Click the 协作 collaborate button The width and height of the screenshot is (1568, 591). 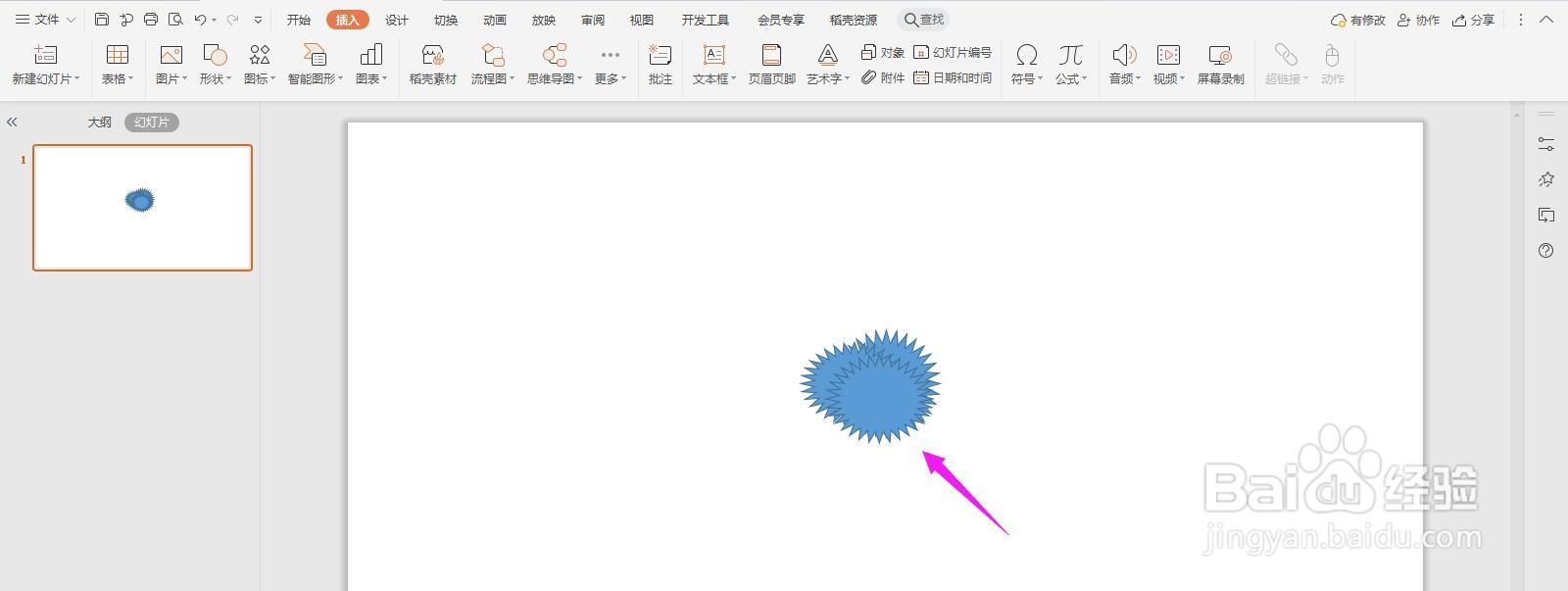point(1419,20)
